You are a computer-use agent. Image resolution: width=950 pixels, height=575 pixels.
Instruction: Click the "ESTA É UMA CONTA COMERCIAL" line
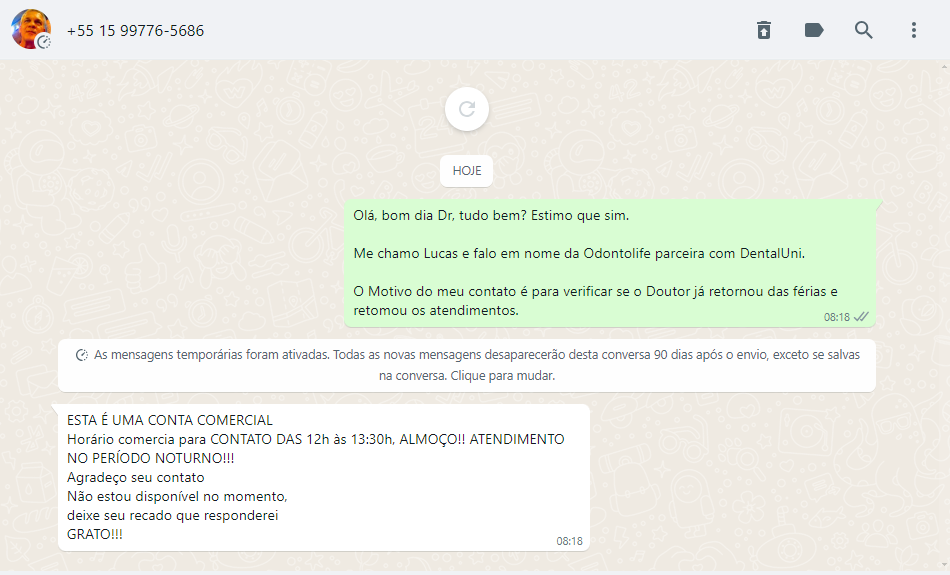pyautogui.click(x=170, y=420)
